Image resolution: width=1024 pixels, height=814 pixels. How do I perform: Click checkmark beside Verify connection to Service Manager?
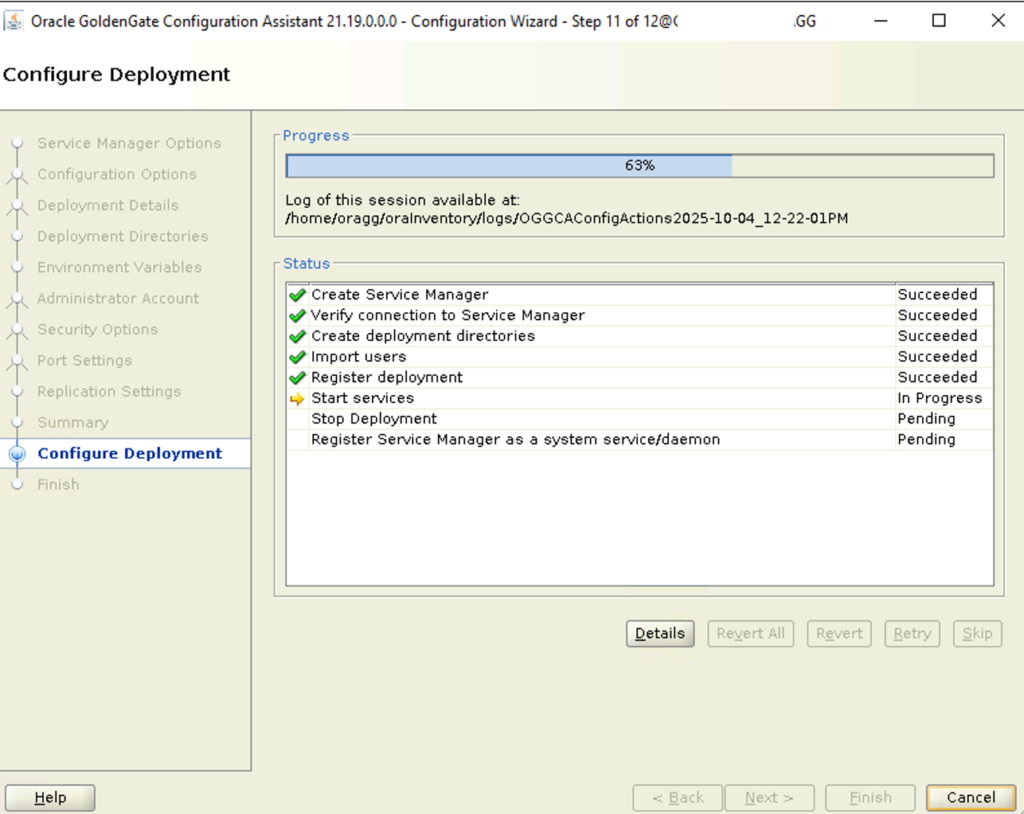pyautogui.click(x=297, y=316)
